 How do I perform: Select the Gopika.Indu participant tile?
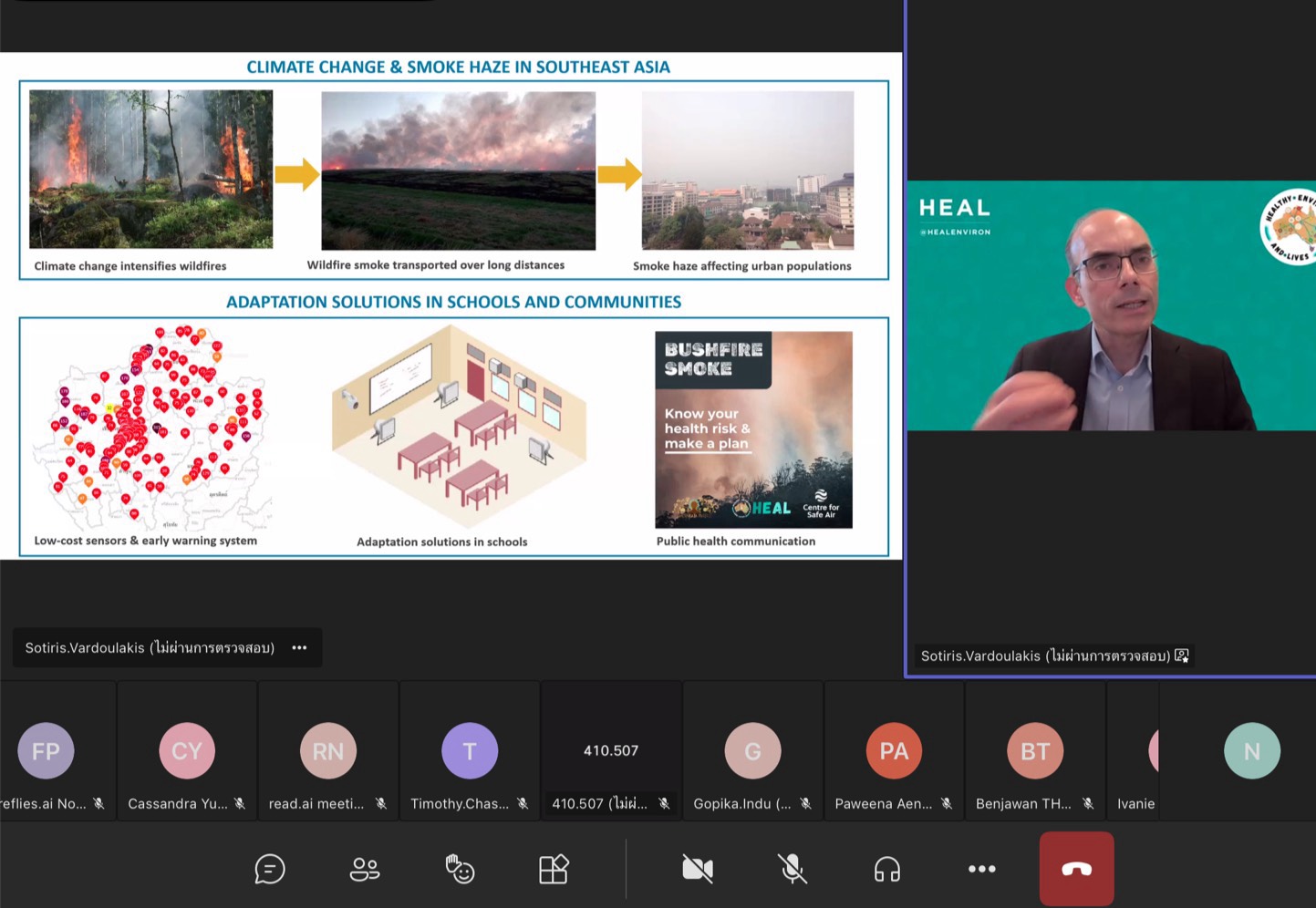(x=752, y=752)
